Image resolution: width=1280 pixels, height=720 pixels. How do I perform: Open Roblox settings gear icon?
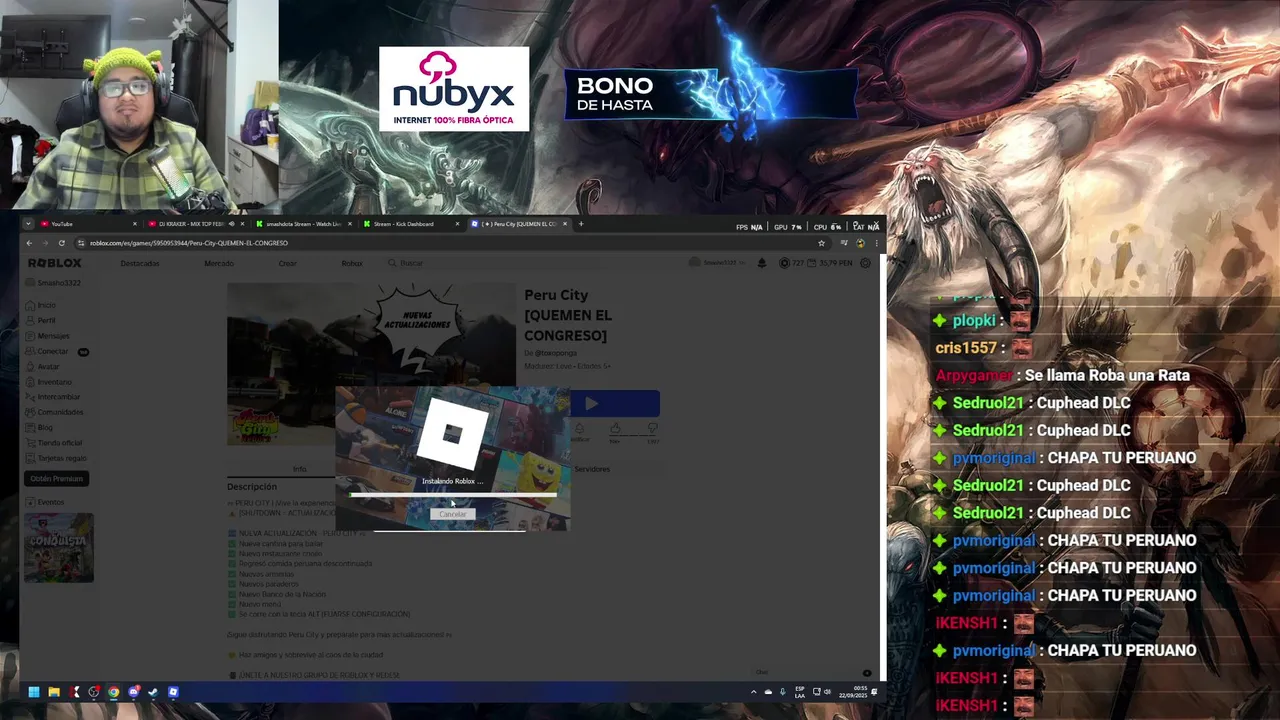coord(865,263)
